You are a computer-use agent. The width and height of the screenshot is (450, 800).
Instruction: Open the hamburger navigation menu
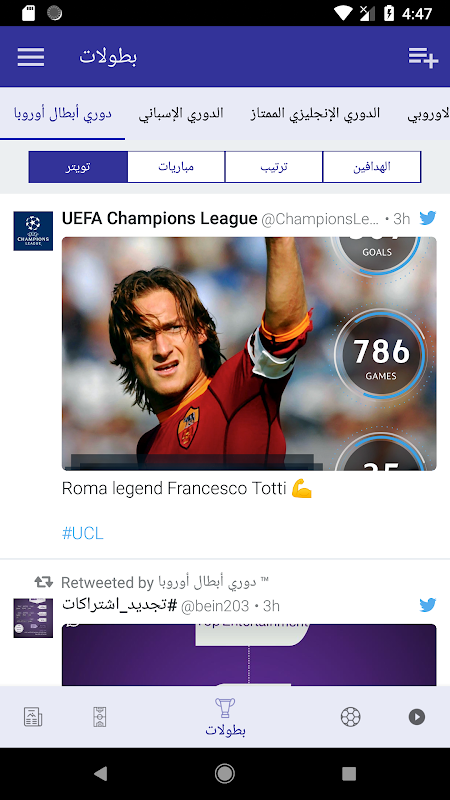point(31,57)
